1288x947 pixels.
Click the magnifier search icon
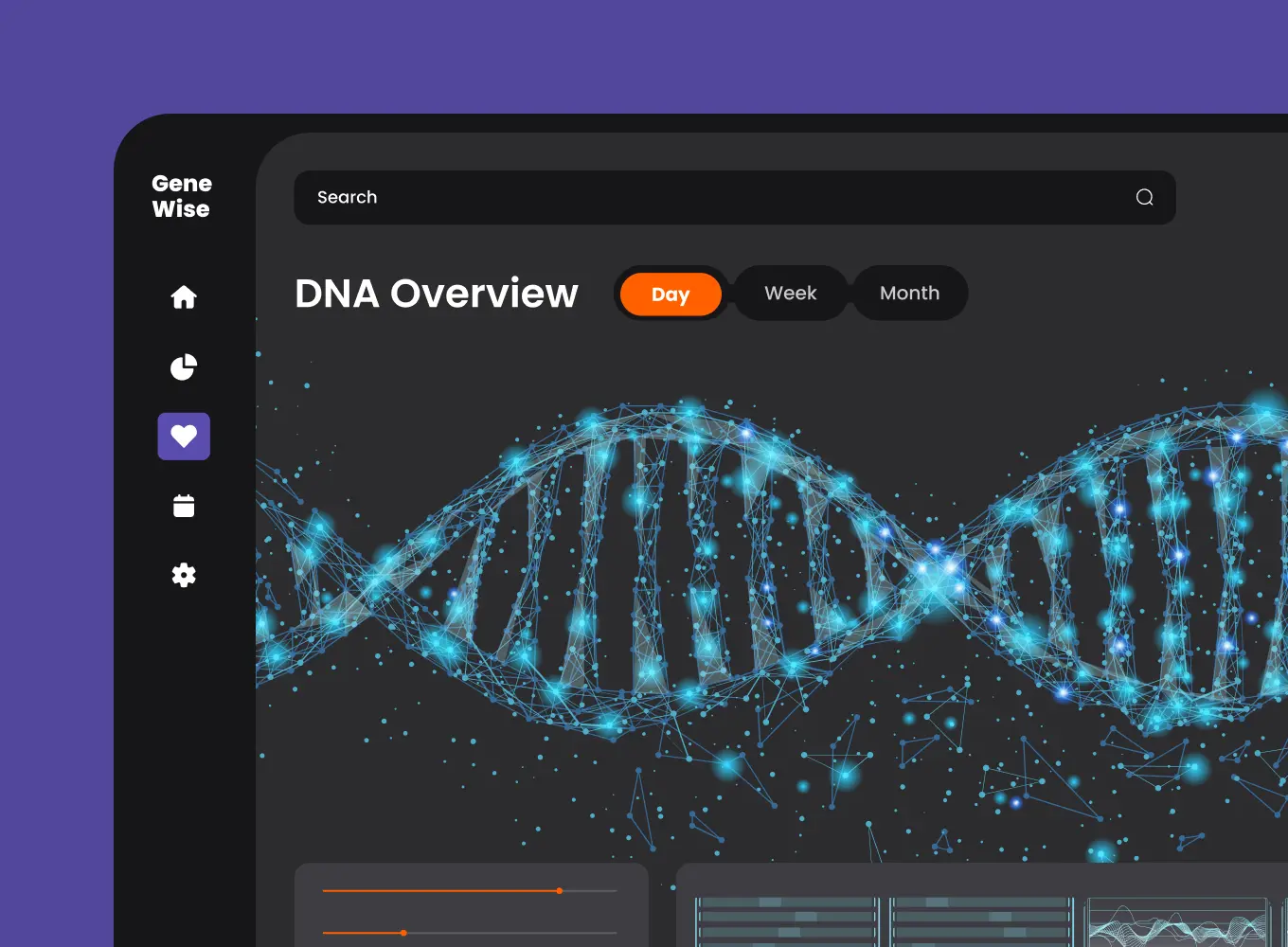pyautogui.click(x=1144, y=197)
